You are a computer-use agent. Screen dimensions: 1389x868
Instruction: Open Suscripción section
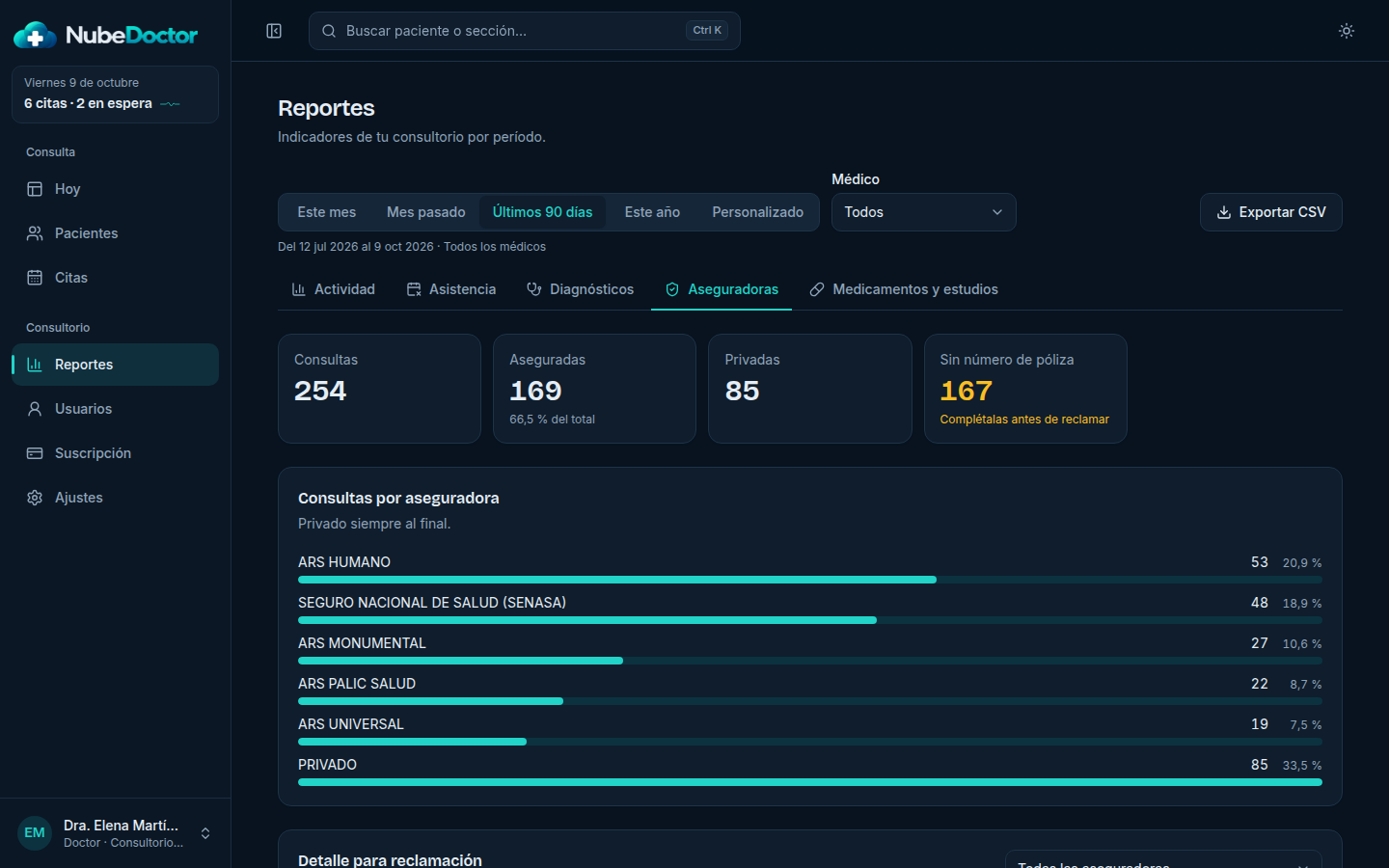115,453
